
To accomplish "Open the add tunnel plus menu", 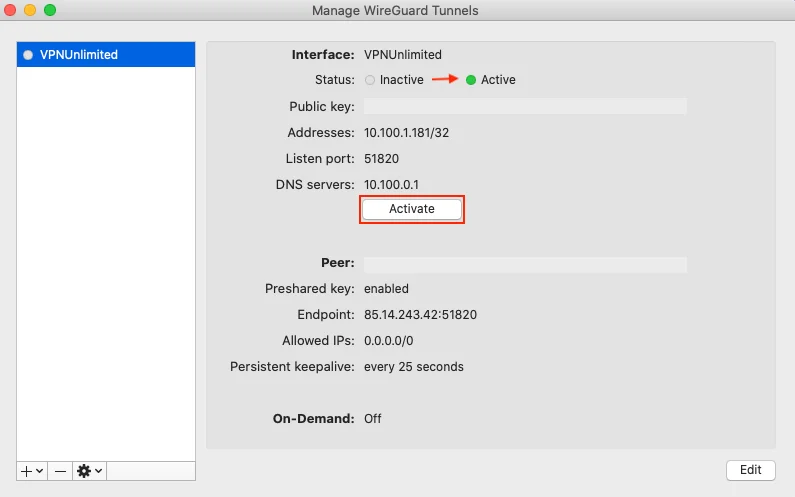I will coord(32,470).
